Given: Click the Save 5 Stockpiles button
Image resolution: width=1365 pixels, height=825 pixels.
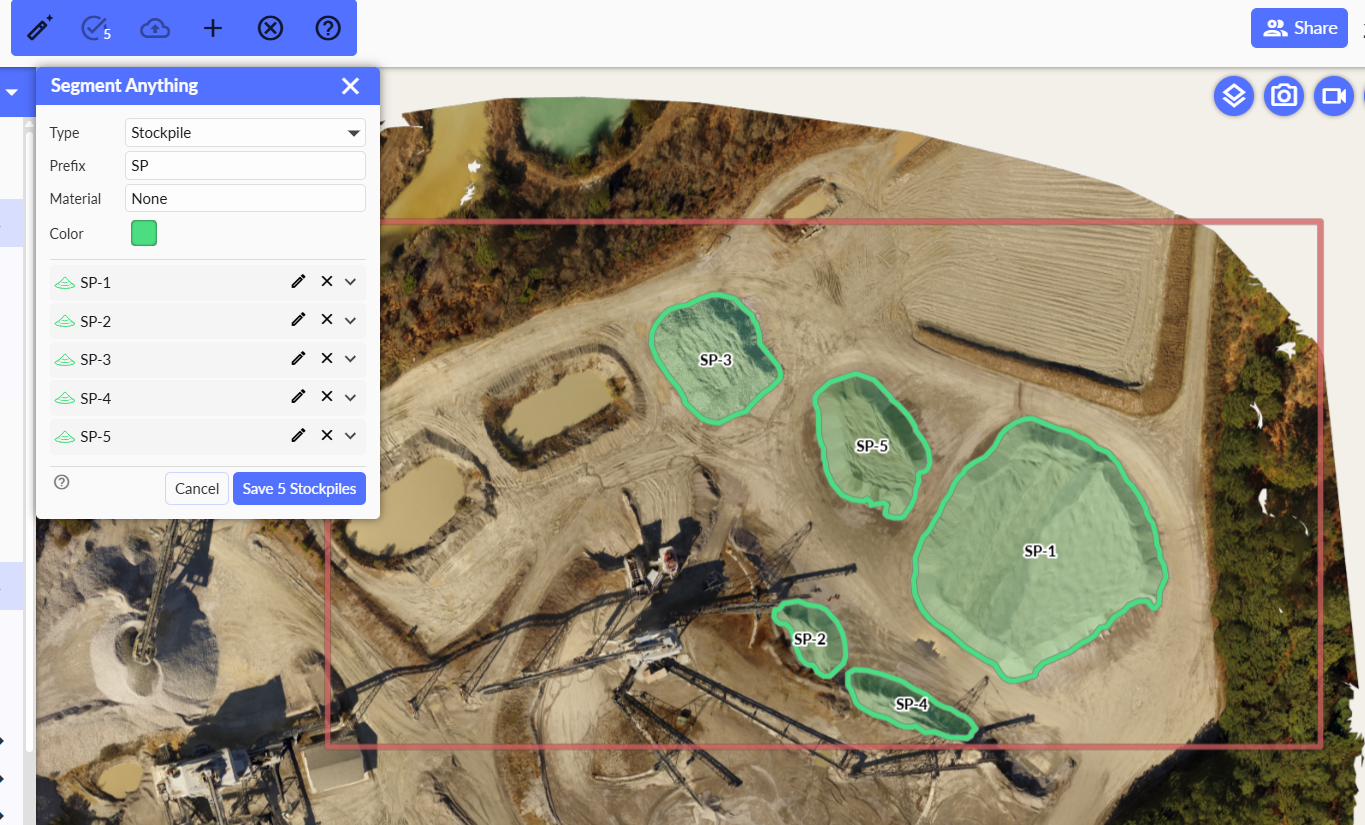Looking at the screenshot, I should click(299, 489).
